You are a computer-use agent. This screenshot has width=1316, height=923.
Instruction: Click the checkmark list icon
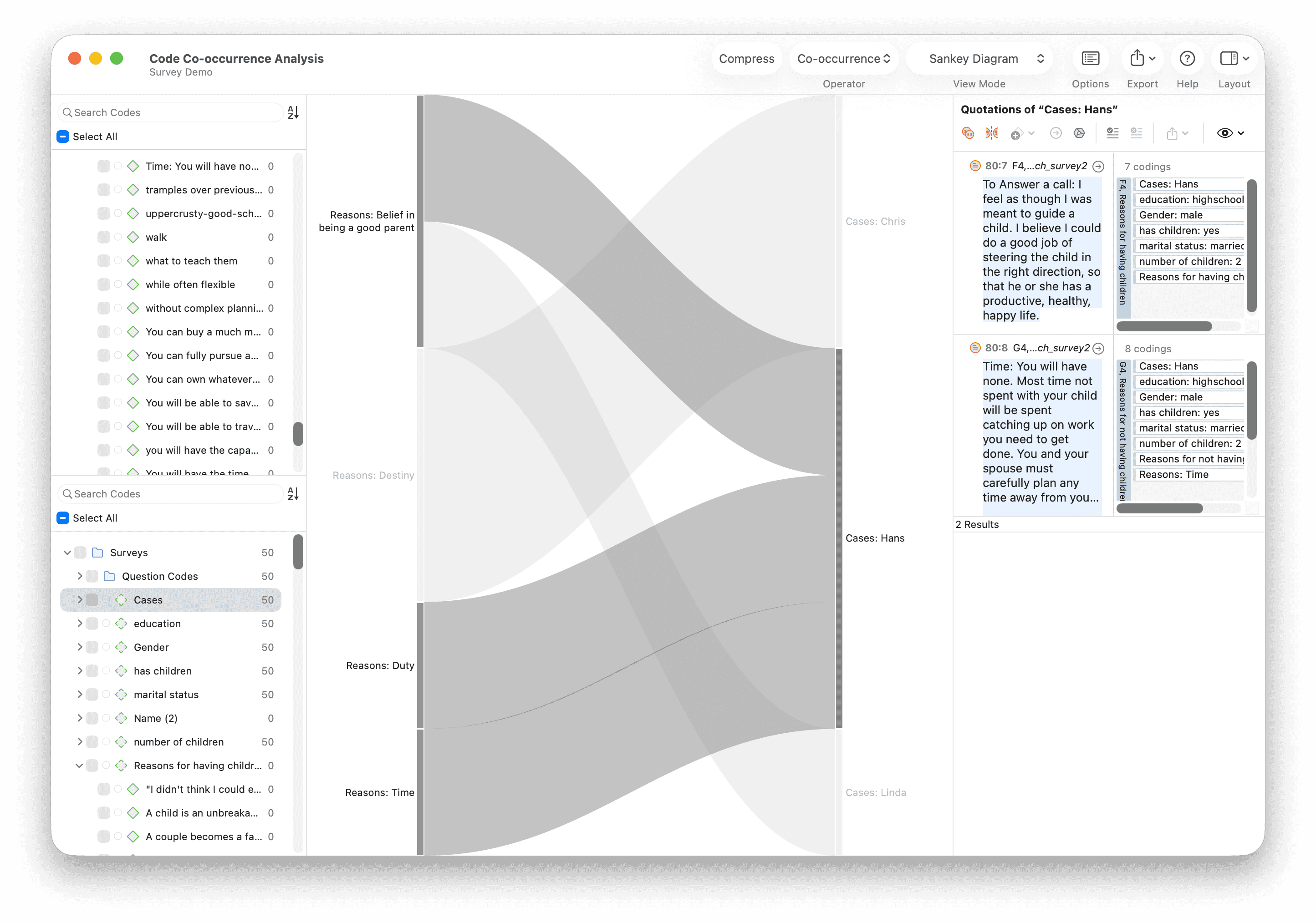pos(1112,133)
